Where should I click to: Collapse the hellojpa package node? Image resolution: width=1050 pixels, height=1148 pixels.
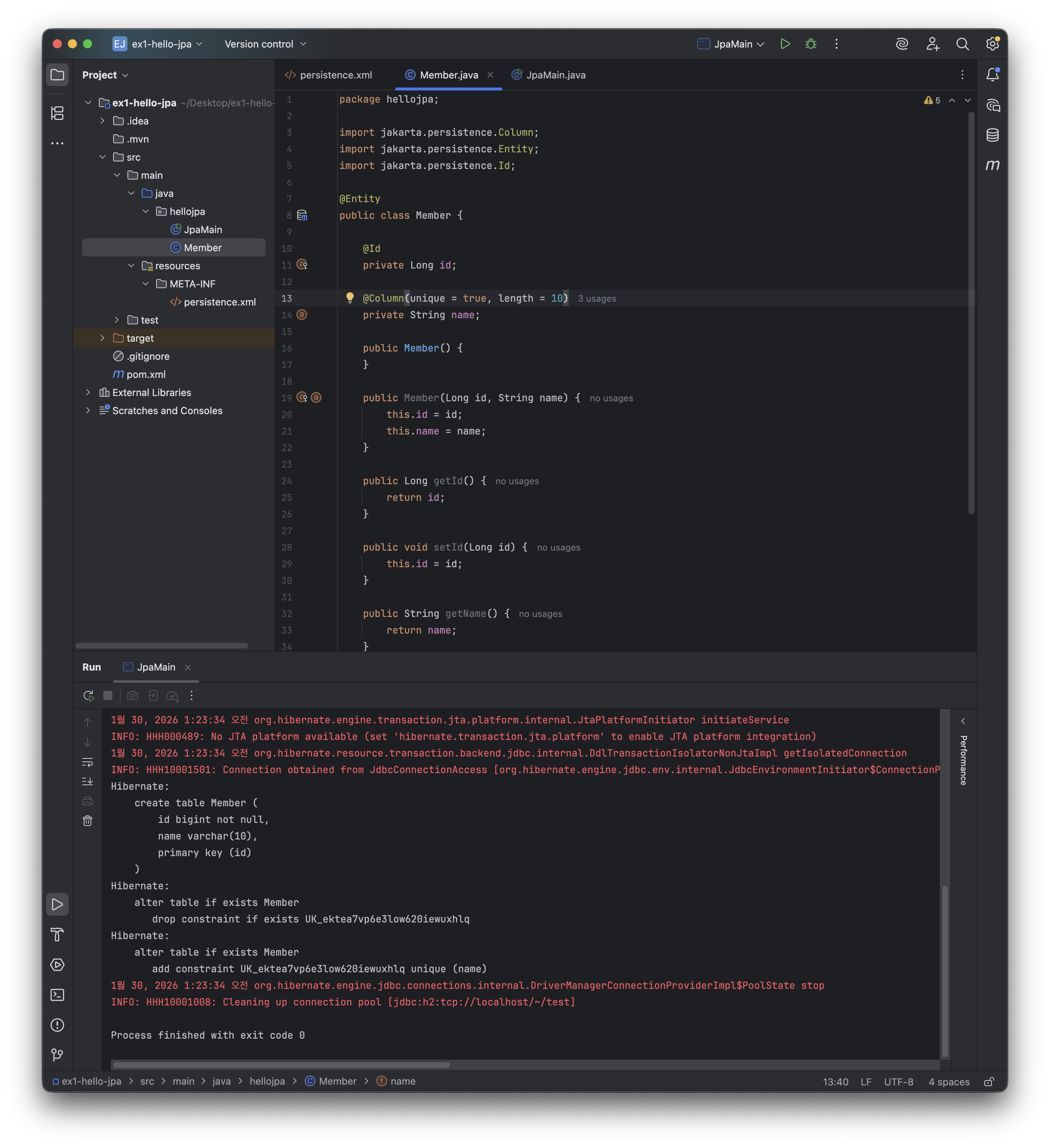(146, 211)
